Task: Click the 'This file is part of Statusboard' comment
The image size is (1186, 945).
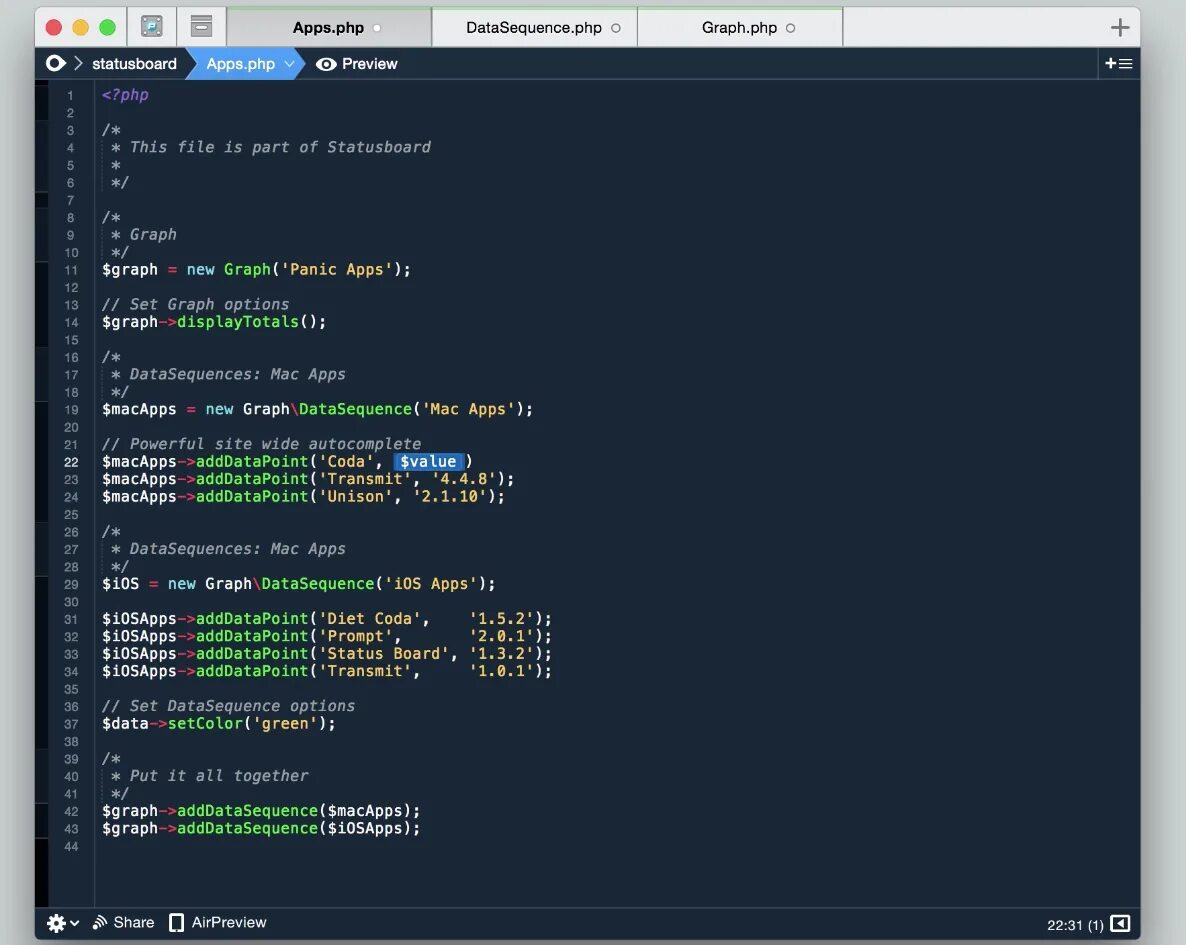Action: point(280,147)
